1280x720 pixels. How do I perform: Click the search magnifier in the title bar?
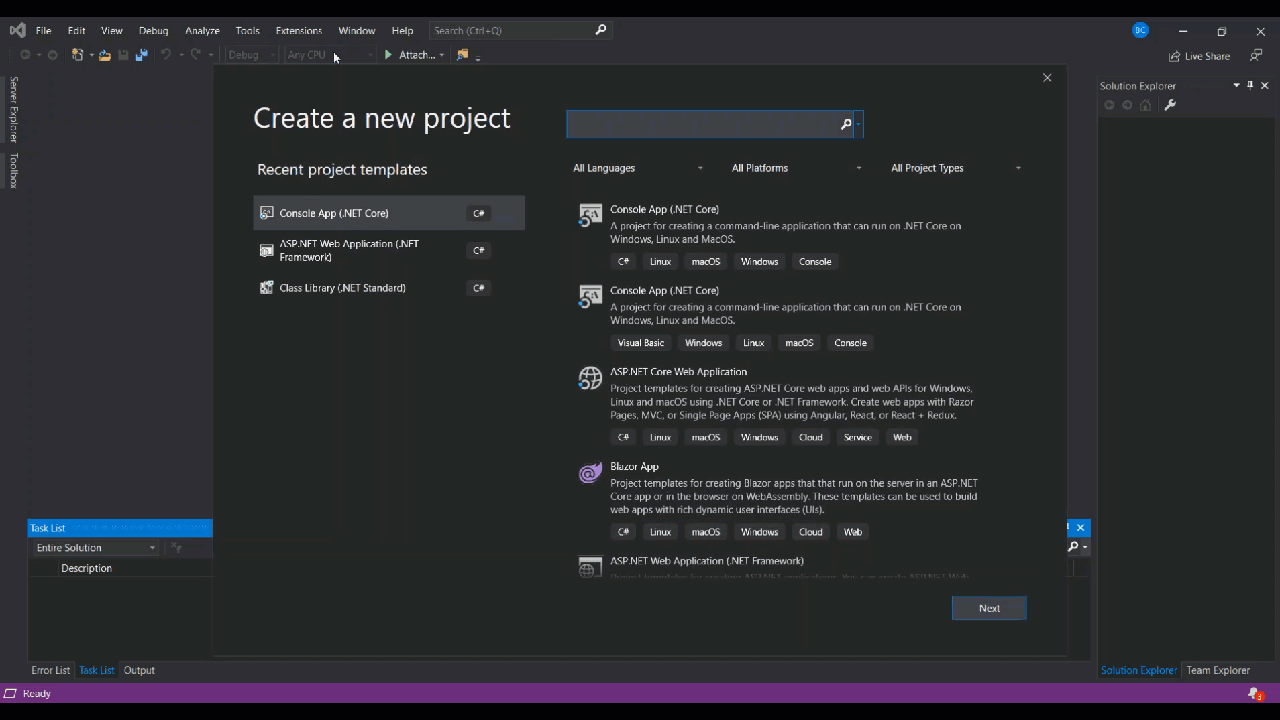pyautogui.click(x=601, y=30)
